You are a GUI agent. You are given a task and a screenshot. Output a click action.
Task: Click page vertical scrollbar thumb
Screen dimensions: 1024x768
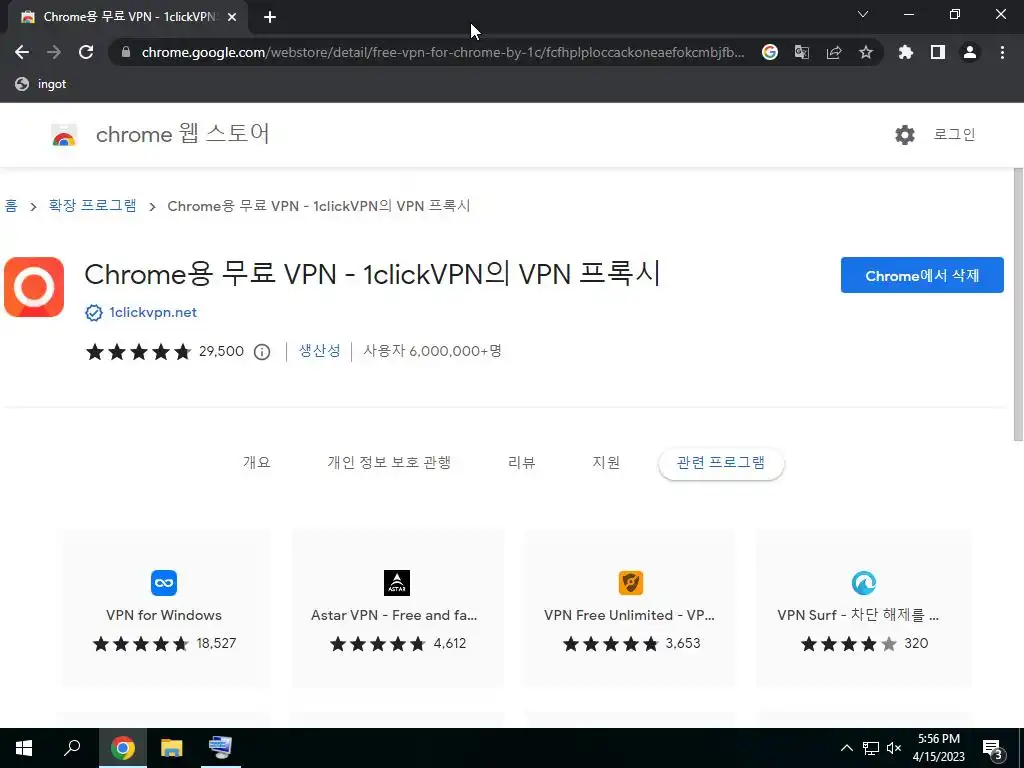(x=1018, y=304)
